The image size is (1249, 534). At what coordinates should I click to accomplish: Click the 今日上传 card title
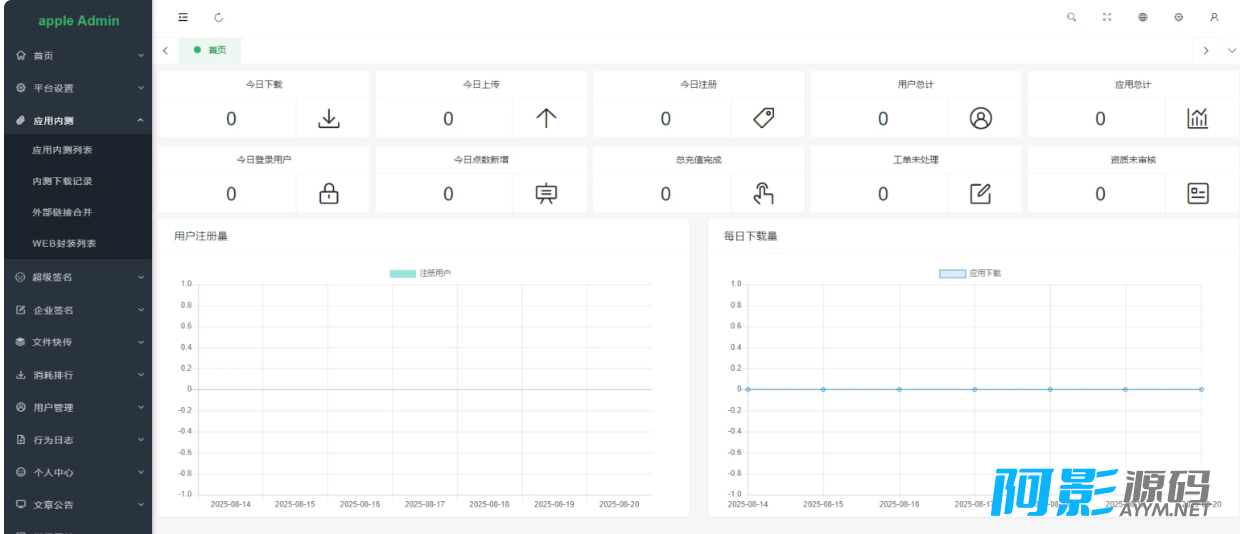(481, 84)
